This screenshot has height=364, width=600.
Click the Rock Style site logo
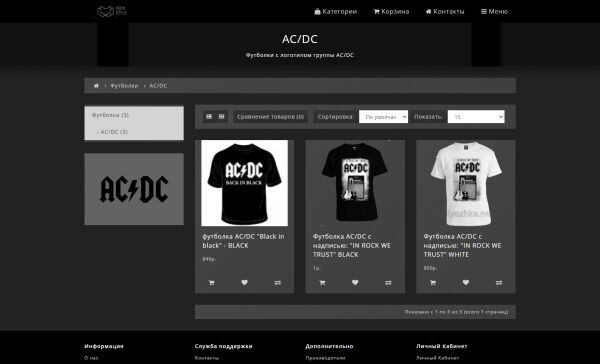111,11
